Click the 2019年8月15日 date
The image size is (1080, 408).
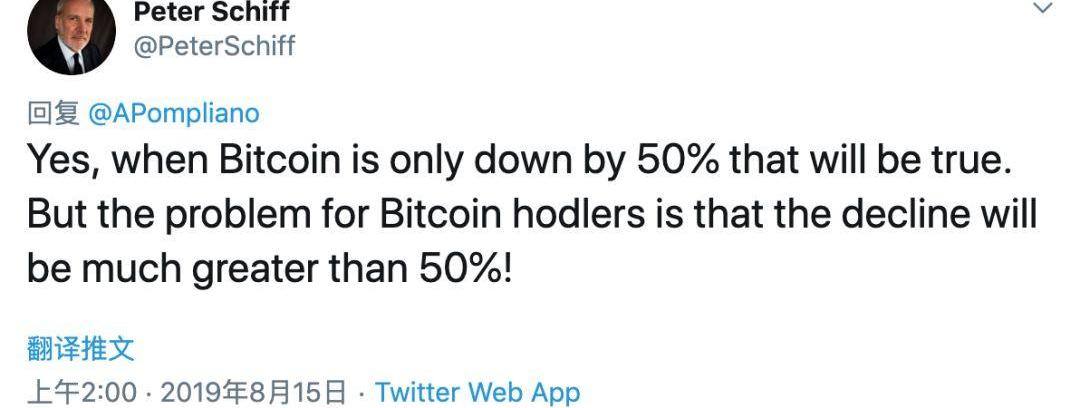point(253,393)
